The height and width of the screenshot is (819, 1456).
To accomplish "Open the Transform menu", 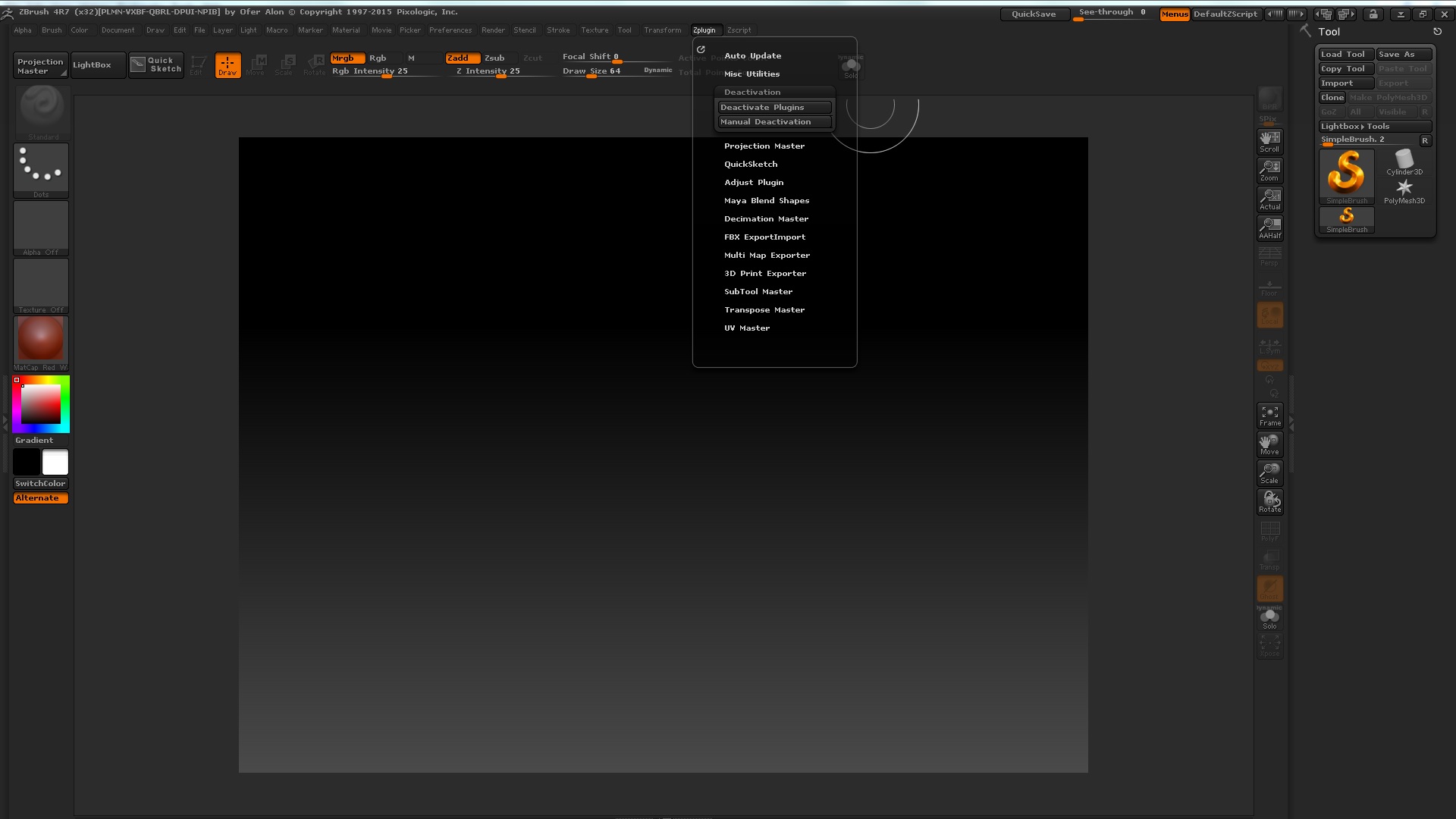I will click(662, 30).
